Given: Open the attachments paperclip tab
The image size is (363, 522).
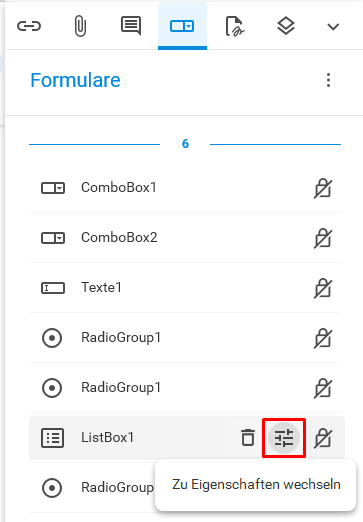Looking at the screenshot, I should 80,26.
